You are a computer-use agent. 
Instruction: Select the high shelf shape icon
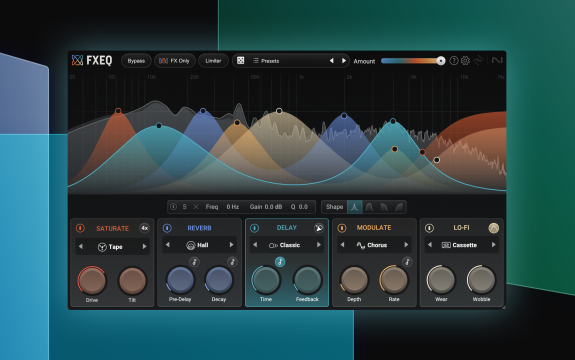[399, 207]
